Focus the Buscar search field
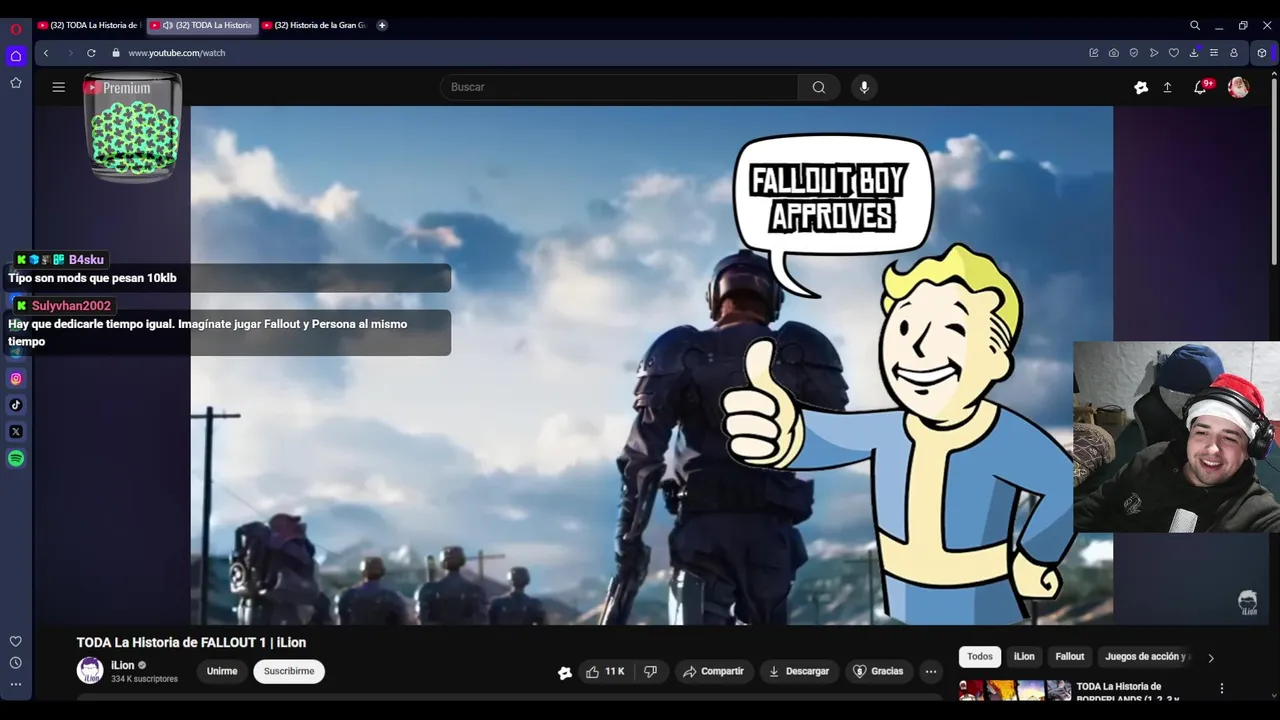 [x=619, y=87]
